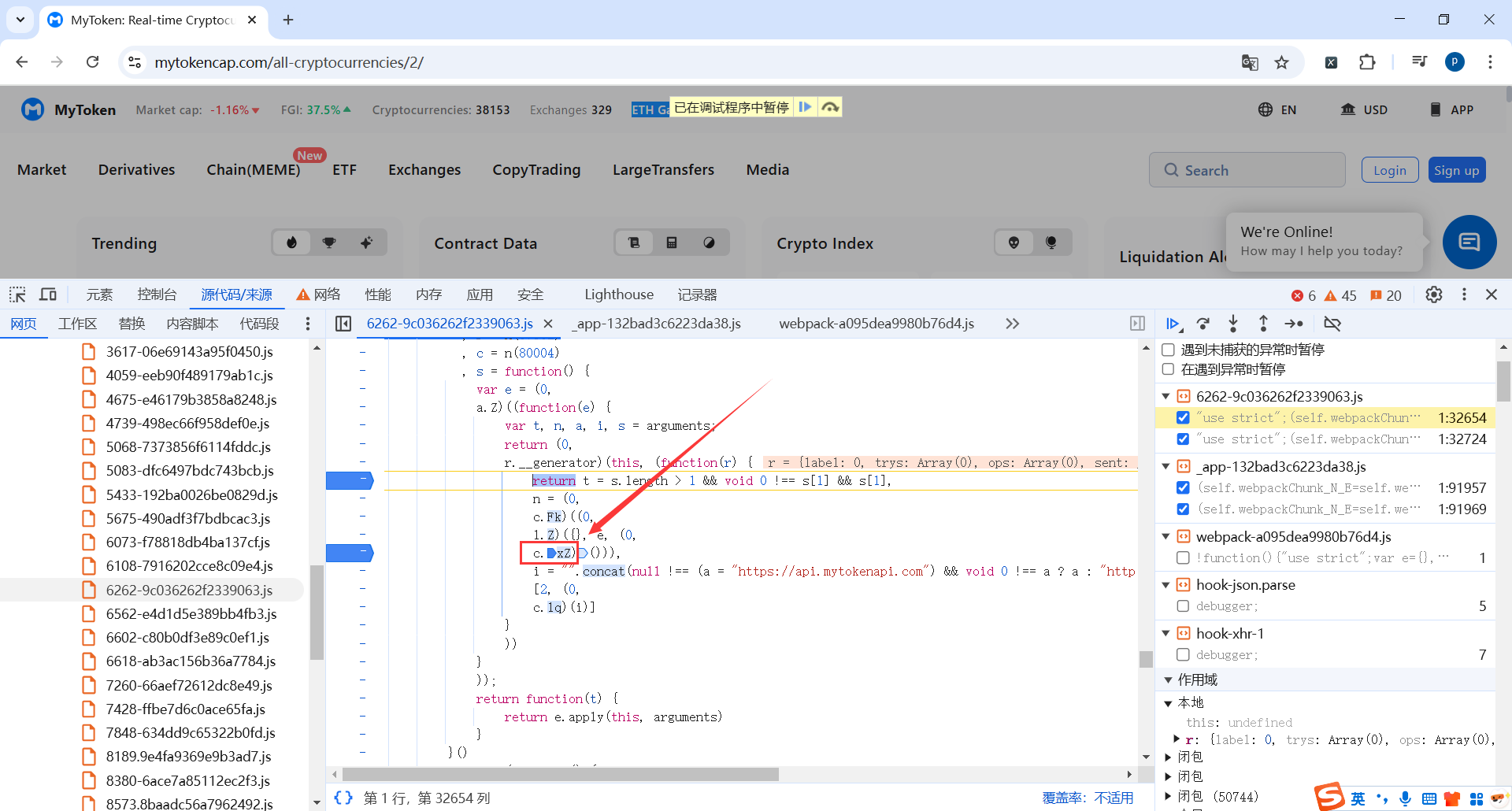Screen dimensions: 1512x811
Task: Select the inspect element picker tool
Action: click(x=17, y=294)
